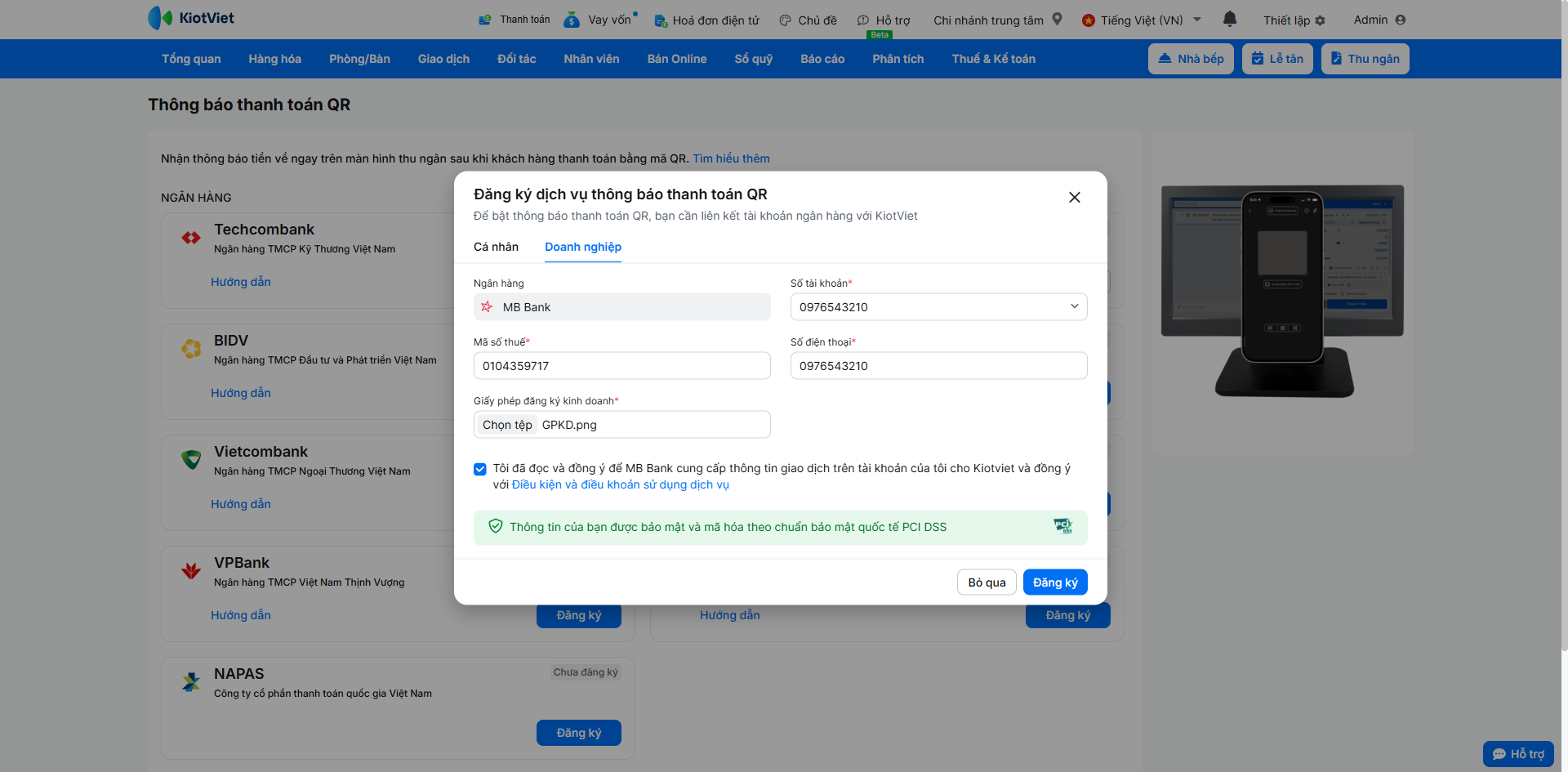Open Vietcombank Hướng dẫn link
Viewport: 1568px width, 772px height.
pyautogui.click(x=240, y=504)
